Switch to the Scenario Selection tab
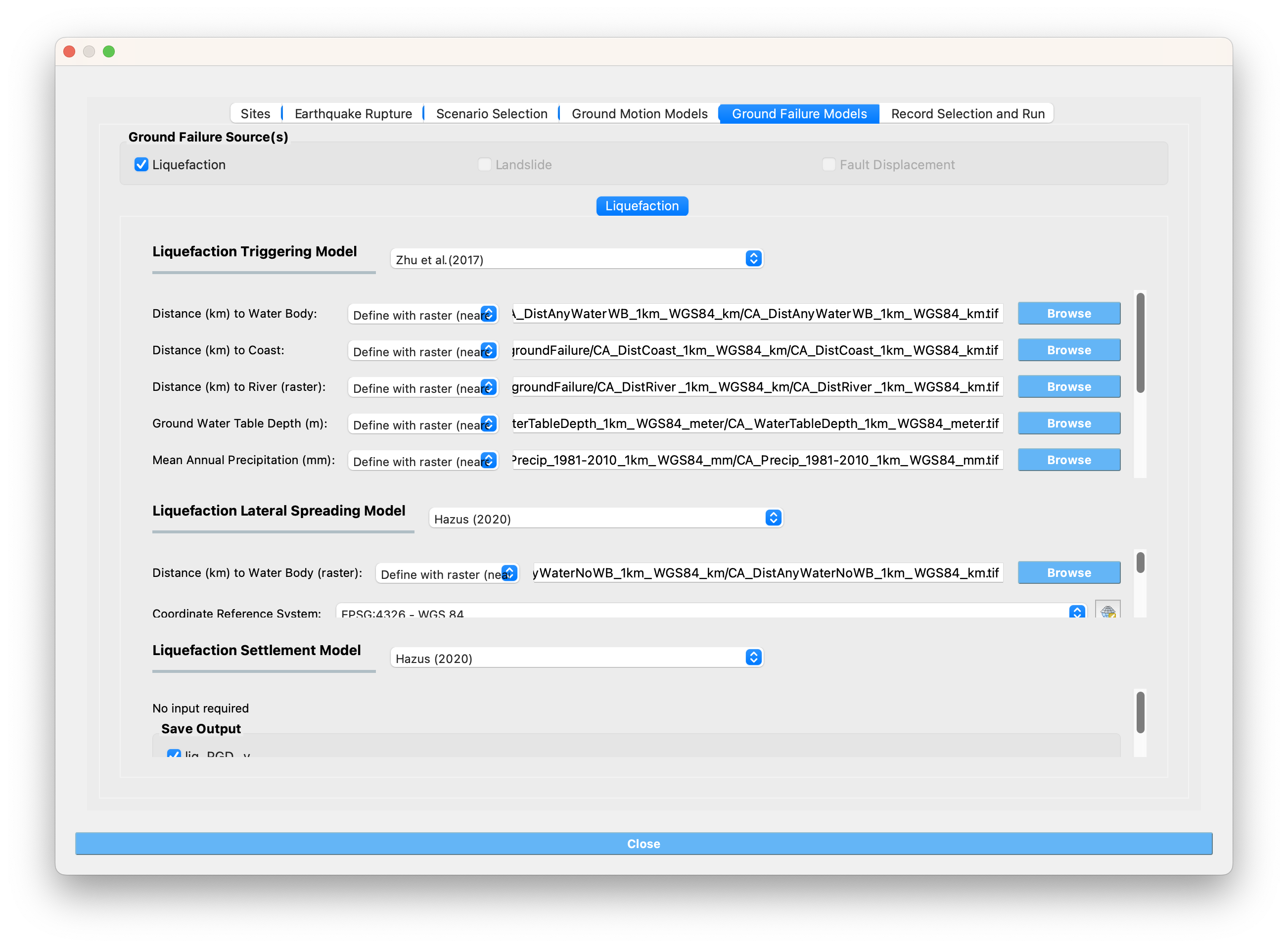Image resolution: width=1288 pixels, height=948 pixels. click(492, 114)
